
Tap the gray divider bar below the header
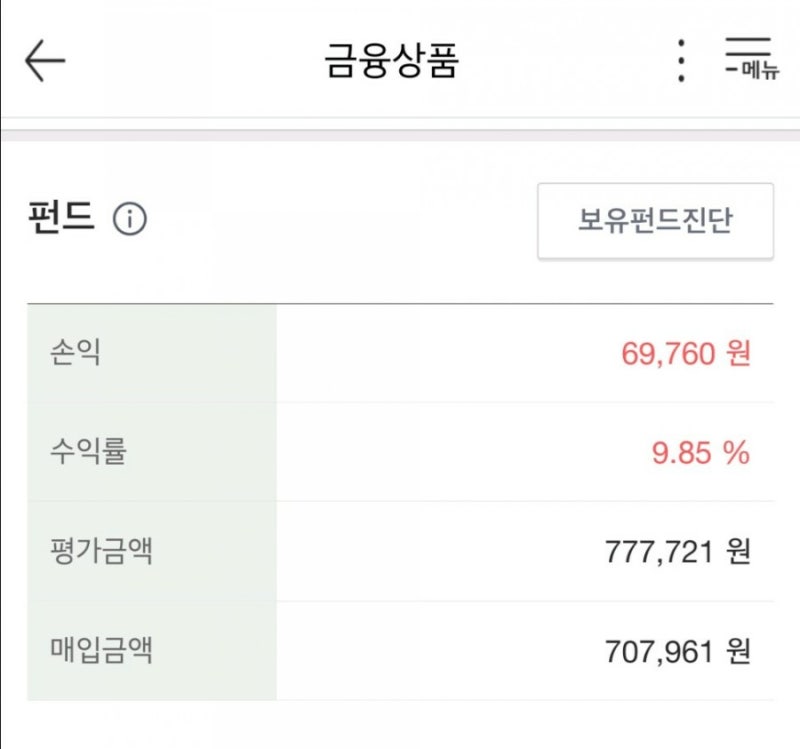400,135
